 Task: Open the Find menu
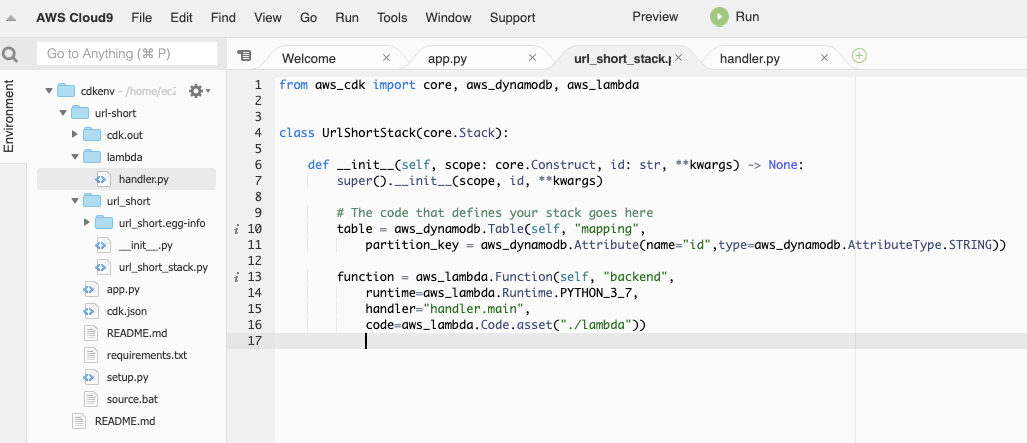(x=223, y=18)
